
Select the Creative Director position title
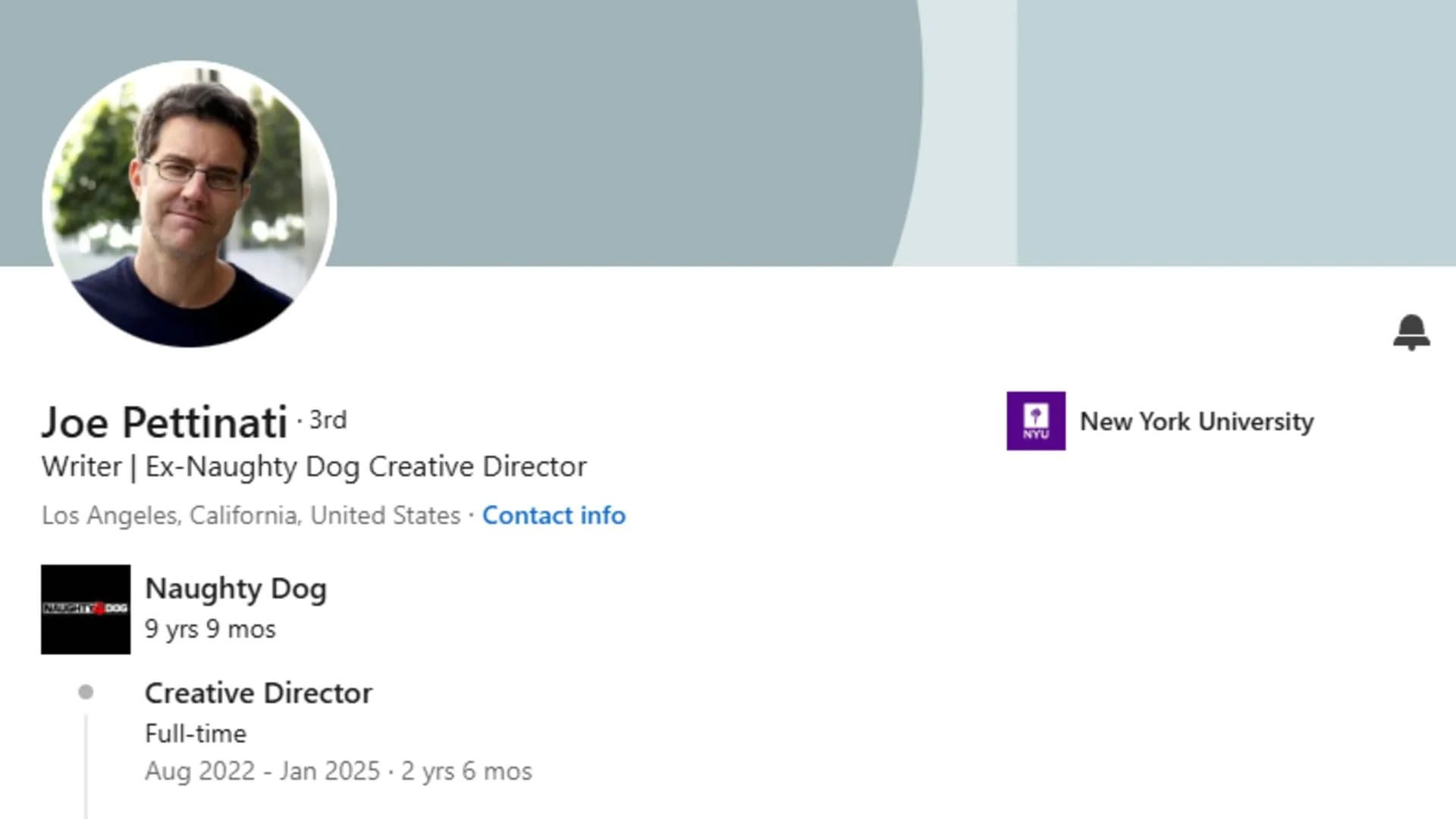click(x=259, y=693)
